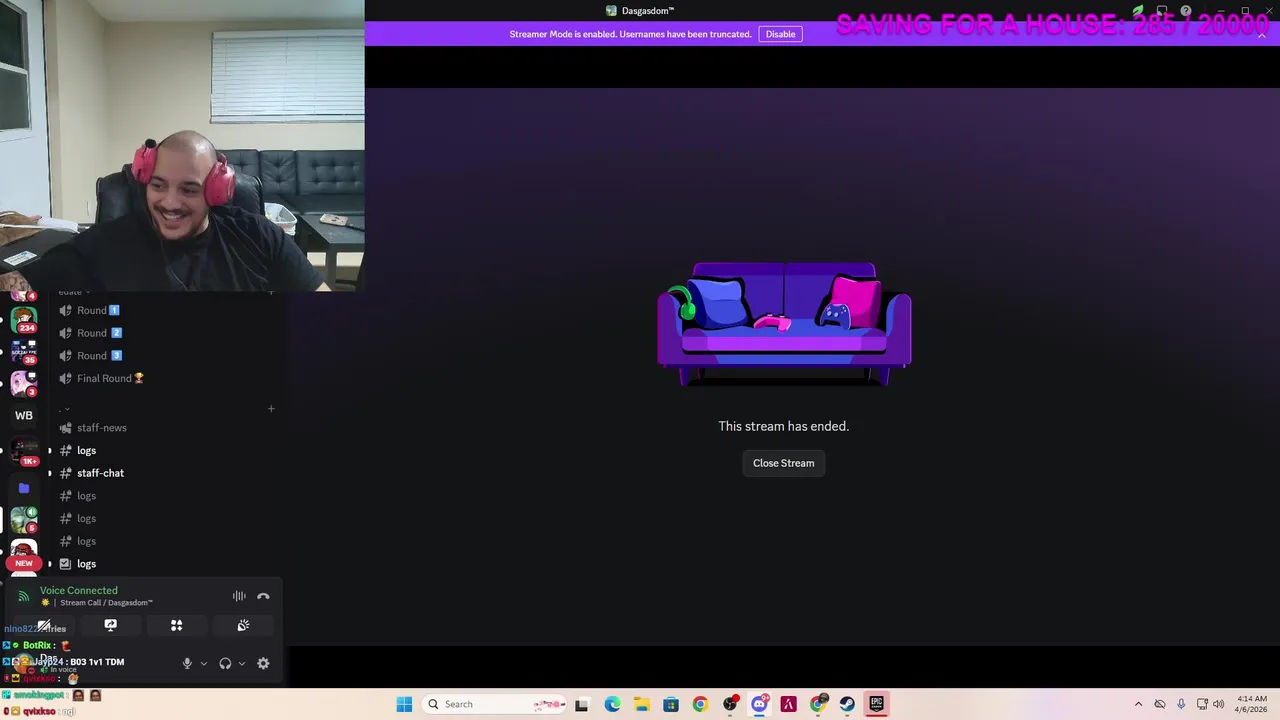Collapse the category above staff-news
The height and width of the screenshot is (720, 1280).
coord(65,409)
